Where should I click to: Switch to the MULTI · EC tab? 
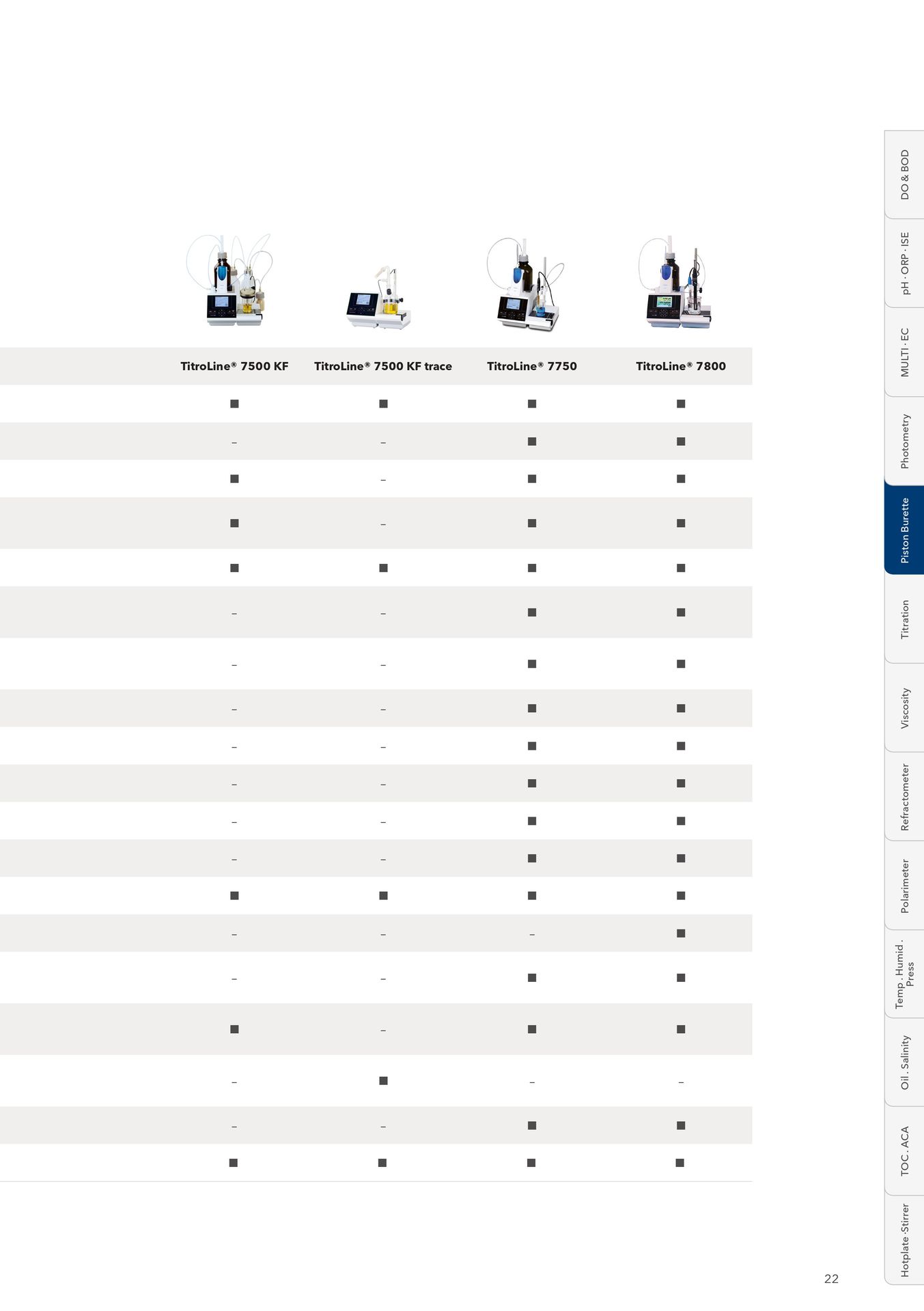(905, 352)
